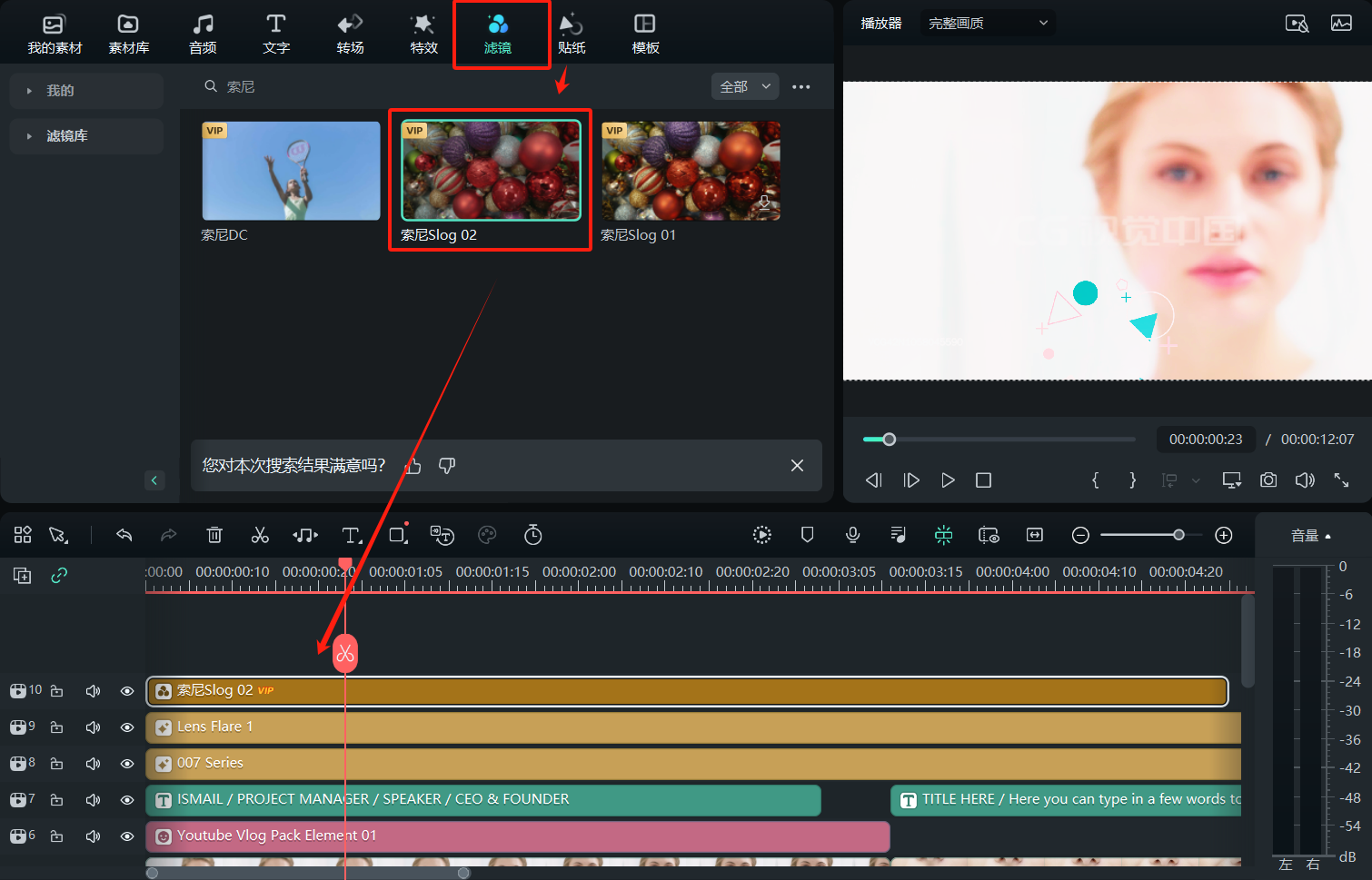The width and height of the screenshot is (1372, 880).
Task: Click the microphone voiceover record icon
Action: click(852, 535)
